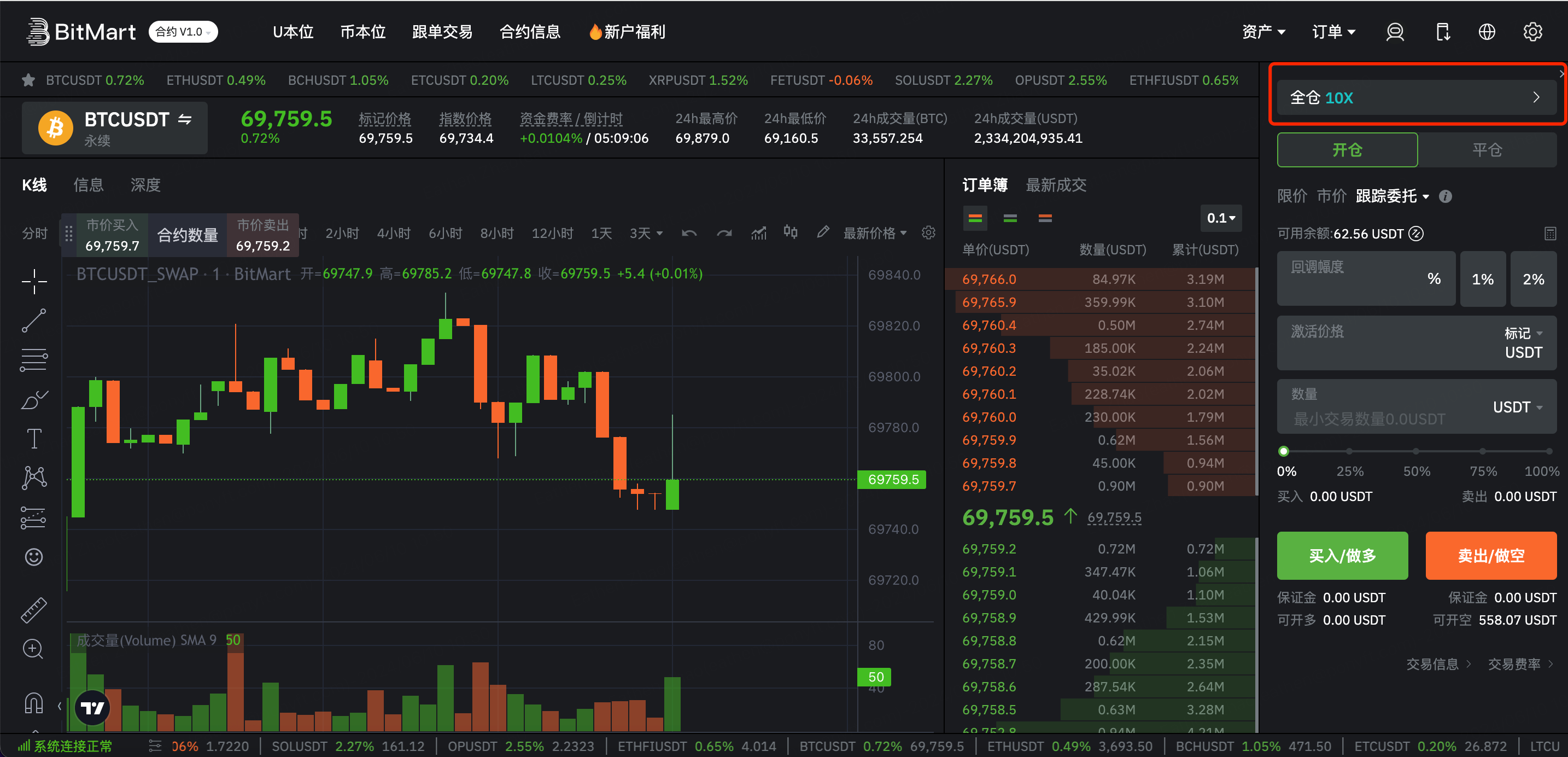Viewport: 1568px width, 757px height.
Task: Open the text annotation tool
Action: tap(33, 438)
